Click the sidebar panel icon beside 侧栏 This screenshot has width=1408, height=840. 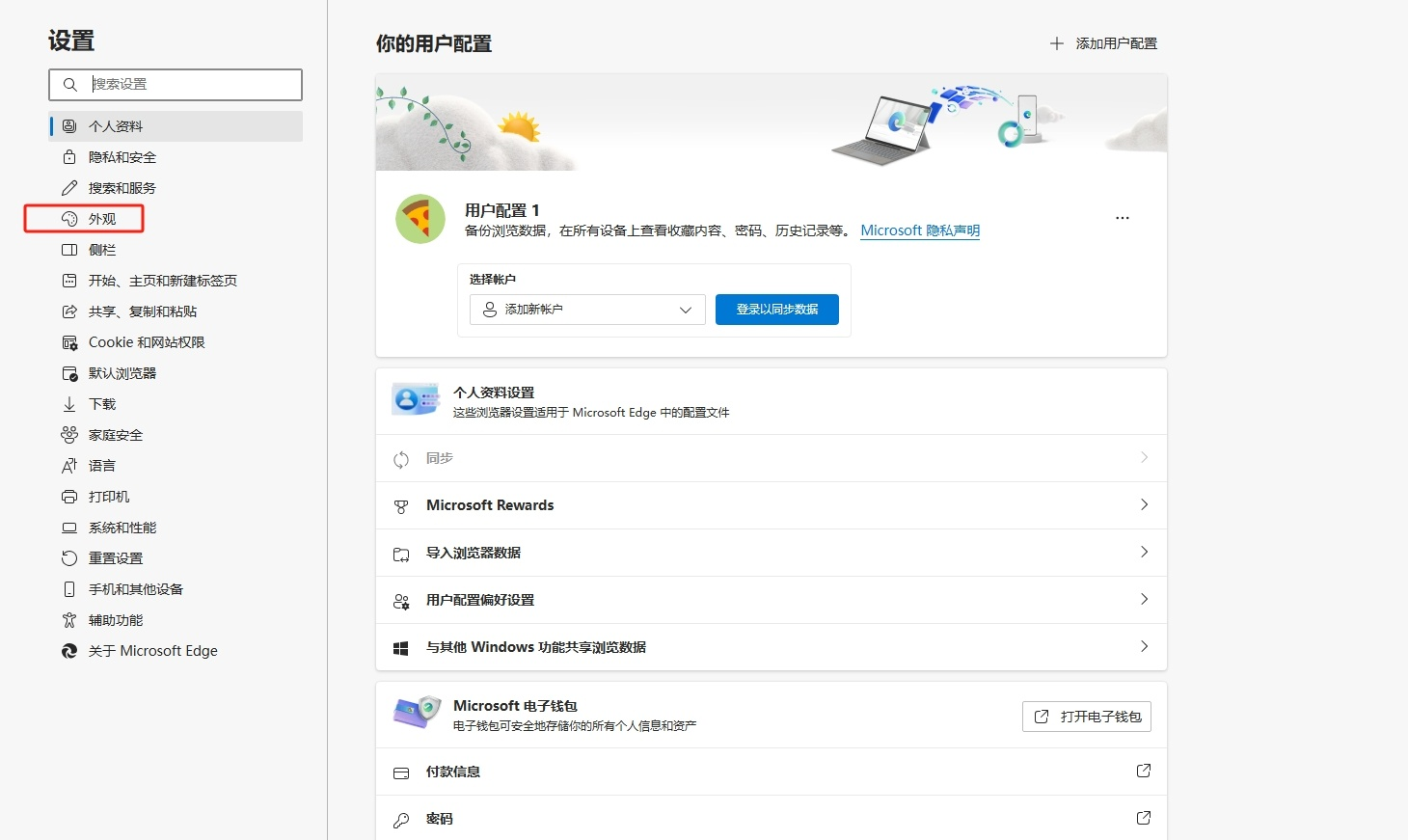tap(69, 250)
